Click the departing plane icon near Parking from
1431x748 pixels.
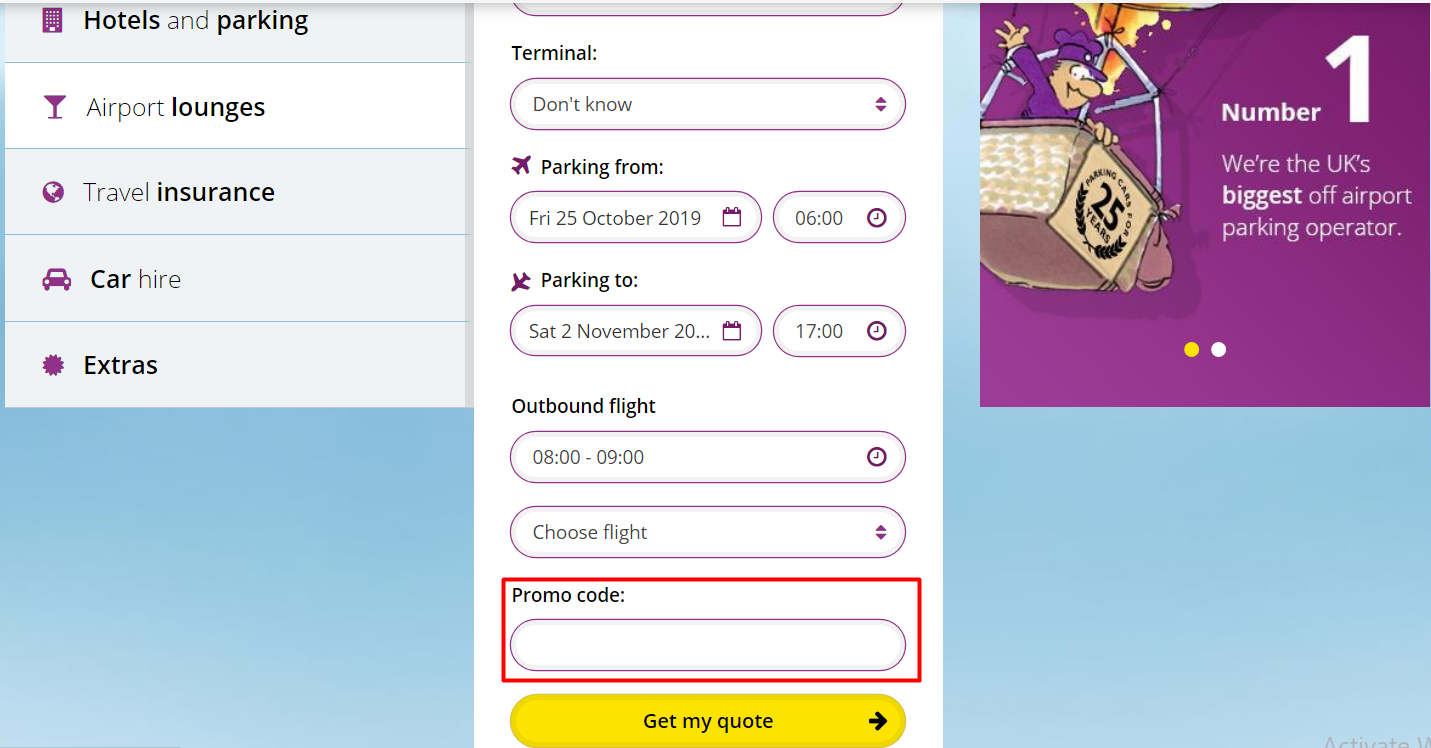coord(521,165)
